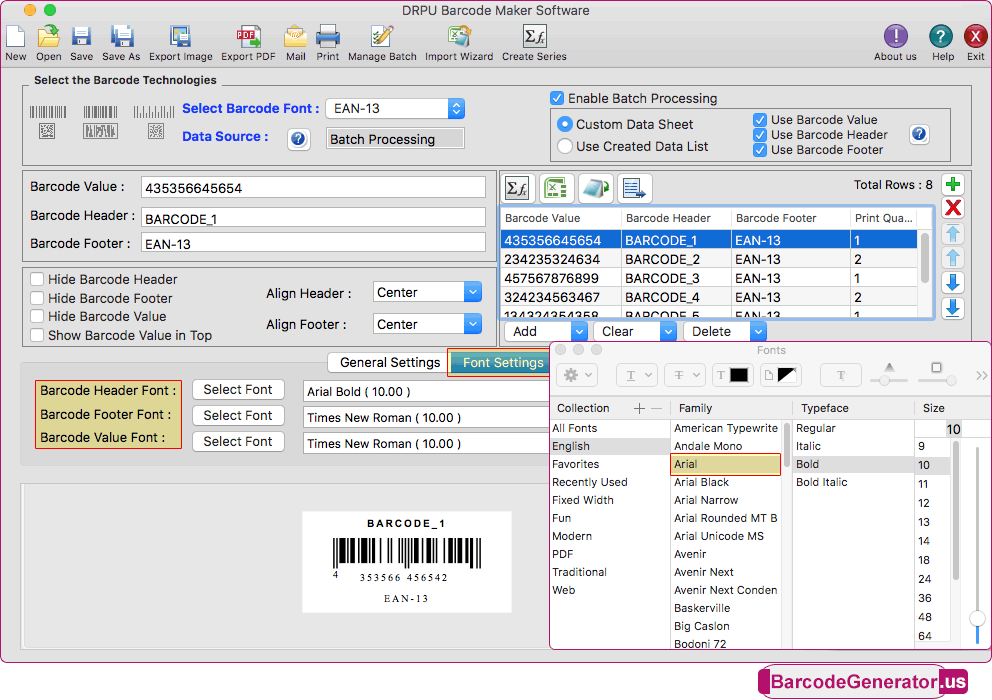Click the text color swatch in Fonts panel

point(739,375)
